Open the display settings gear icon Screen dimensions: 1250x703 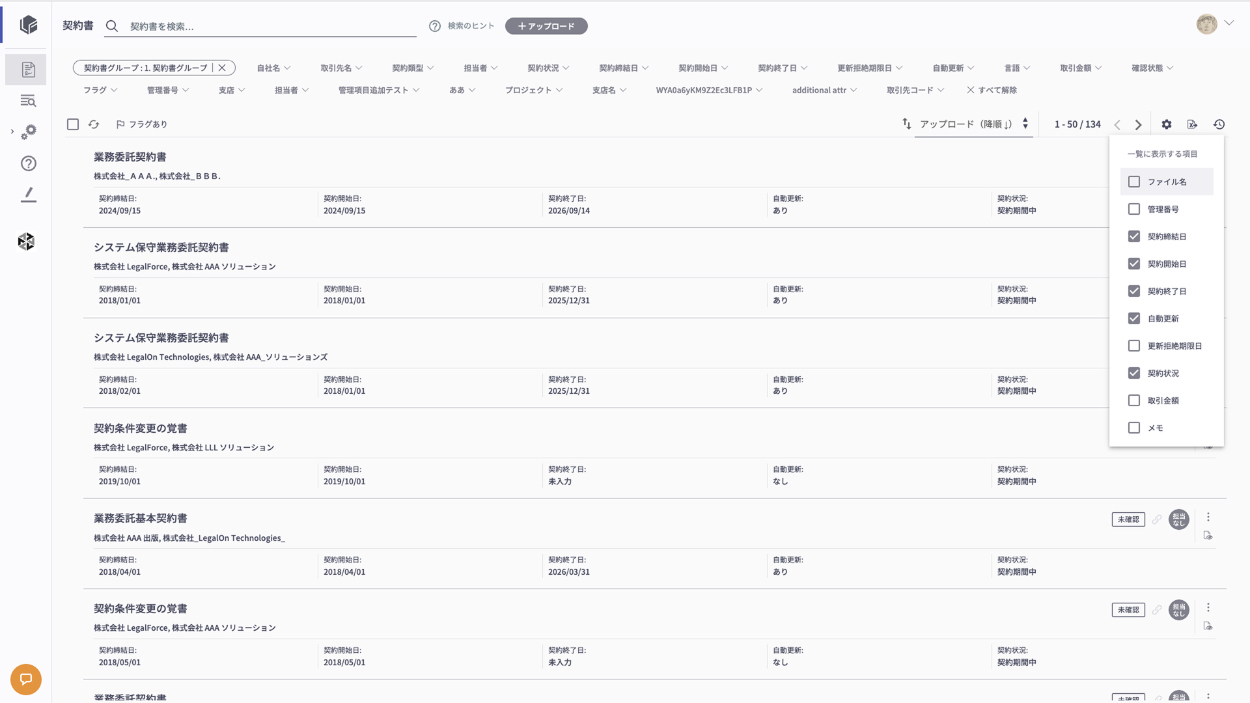[x=1166, y=125]
